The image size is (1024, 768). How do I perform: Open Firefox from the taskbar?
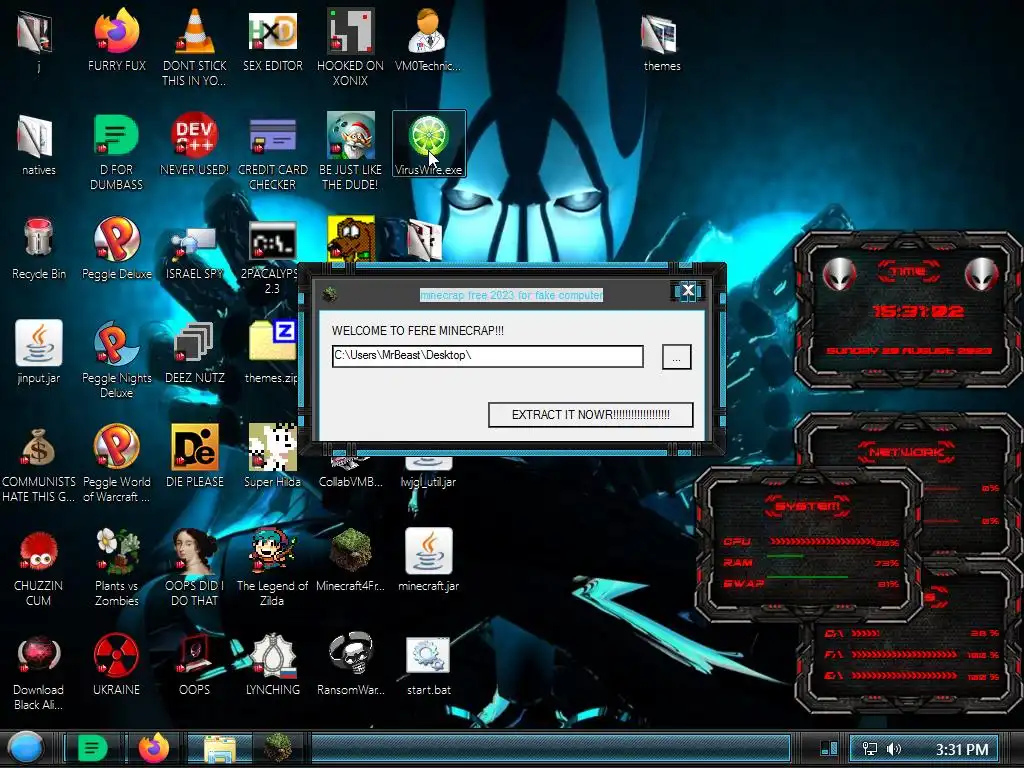[x=153, y=748]
